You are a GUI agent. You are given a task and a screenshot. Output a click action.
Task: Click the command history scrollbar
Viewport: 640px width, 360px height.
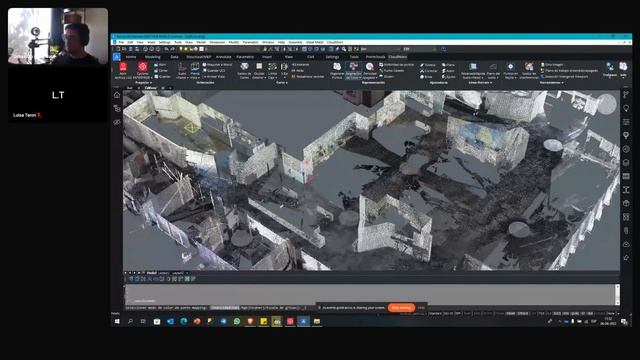617,295
